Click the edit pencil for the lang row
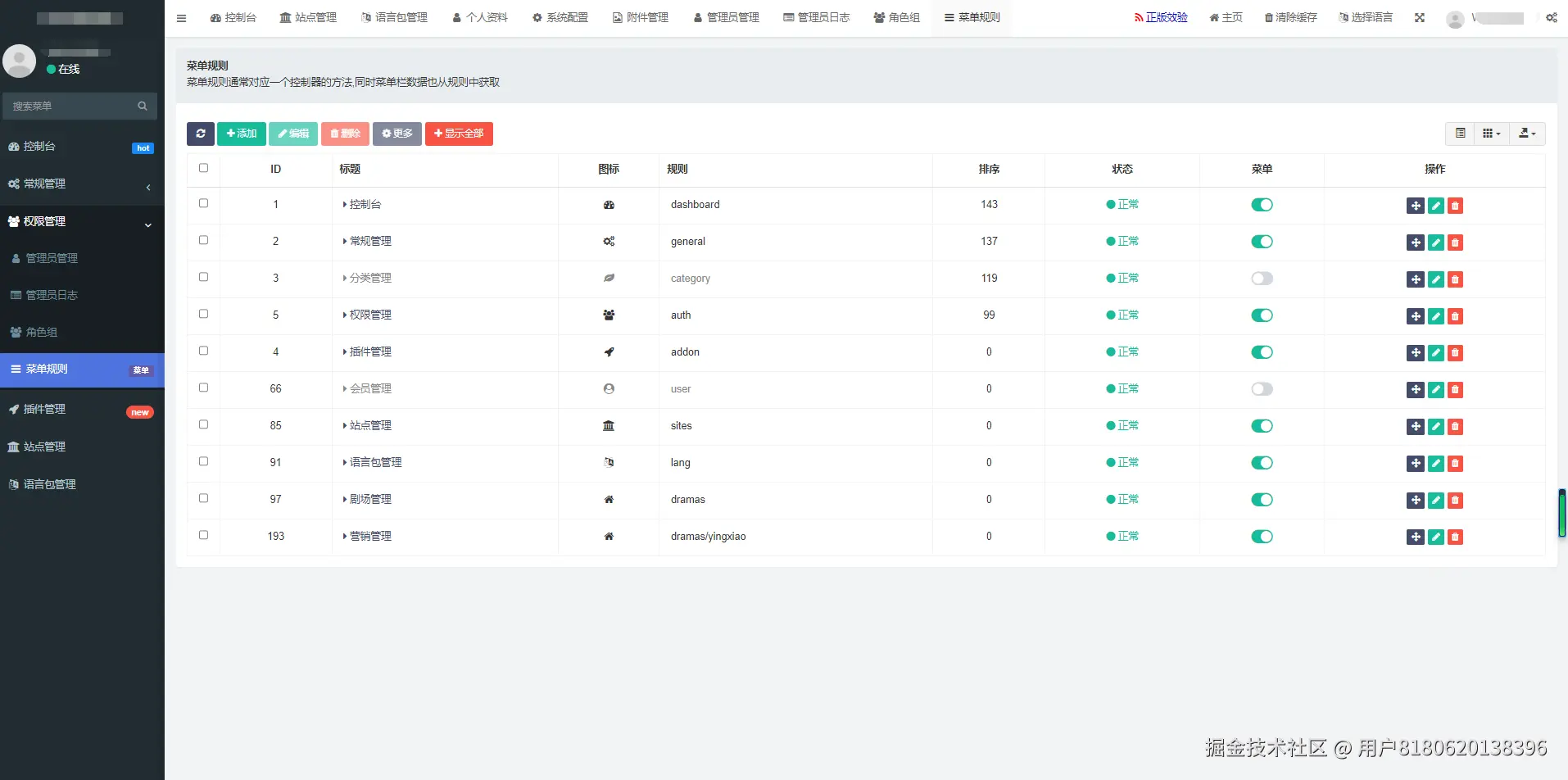 (x=1435, y=464)
